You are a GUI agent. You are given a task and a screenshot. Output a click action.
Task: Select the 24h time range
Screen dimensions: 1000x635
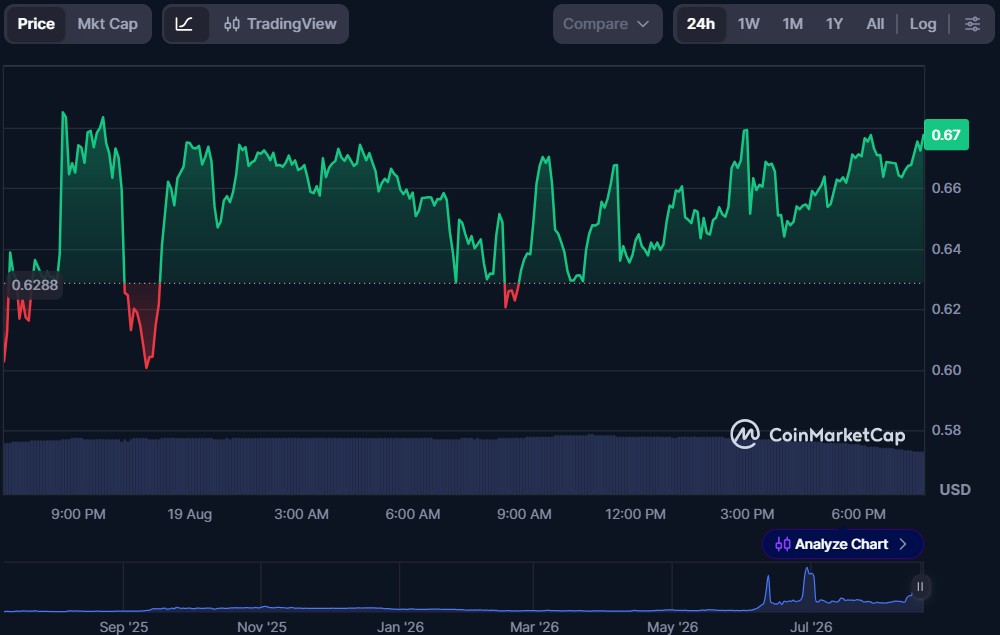pos(700,24)
